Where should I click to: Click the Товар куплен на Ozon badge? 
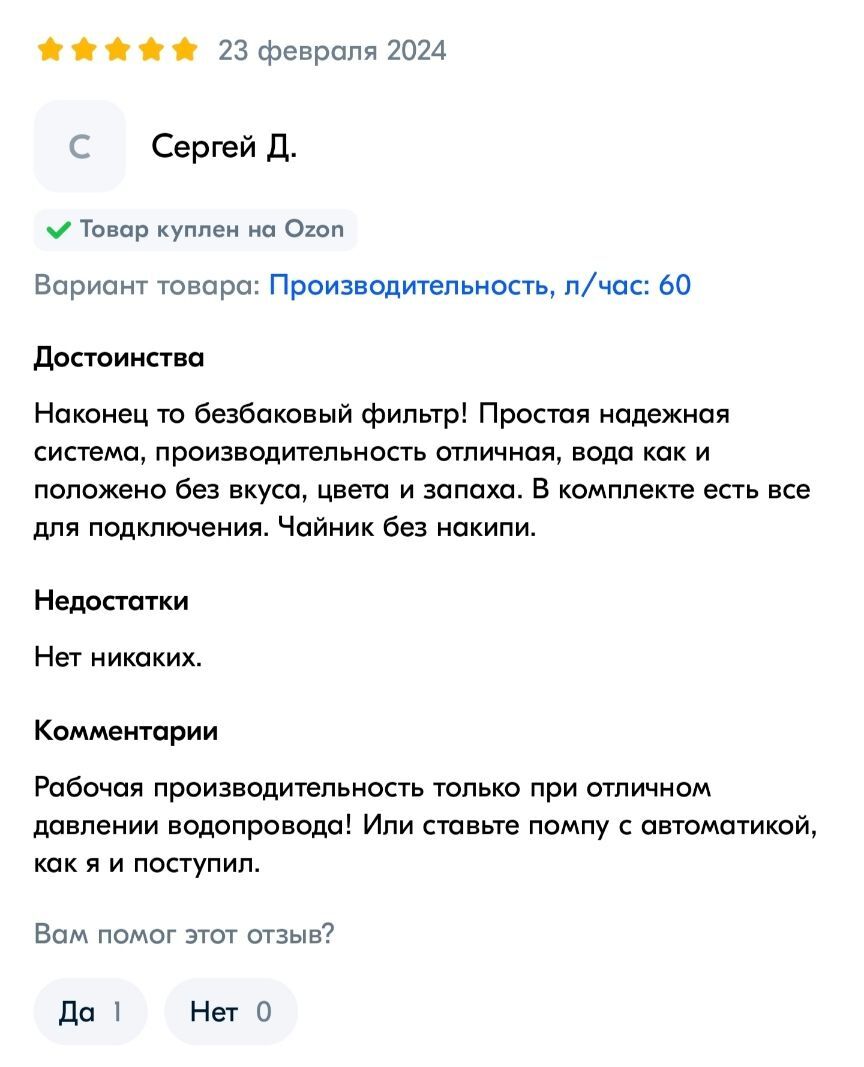(195, 230)
